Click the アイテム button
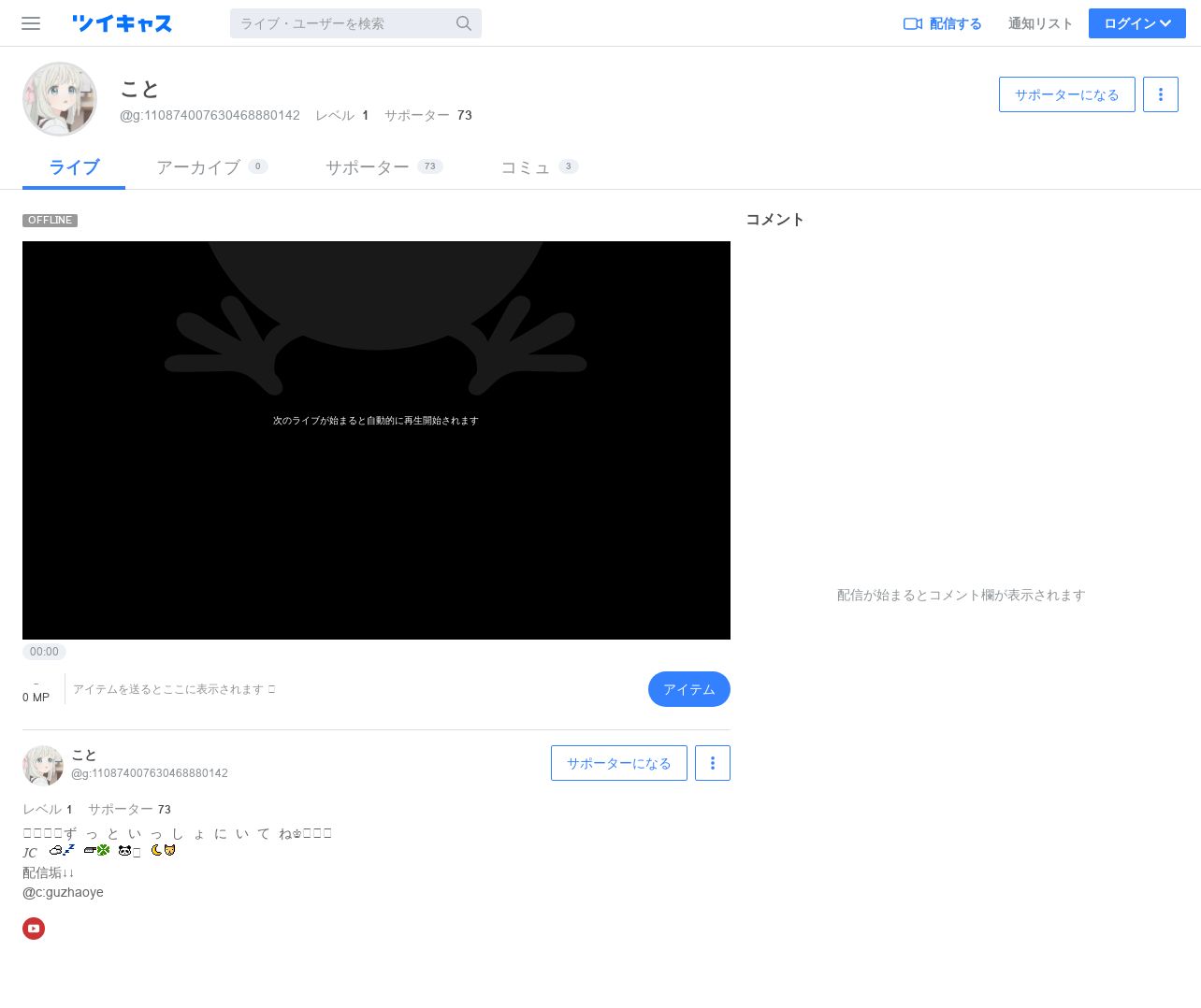1201x1008 pixels. (689, 689)
